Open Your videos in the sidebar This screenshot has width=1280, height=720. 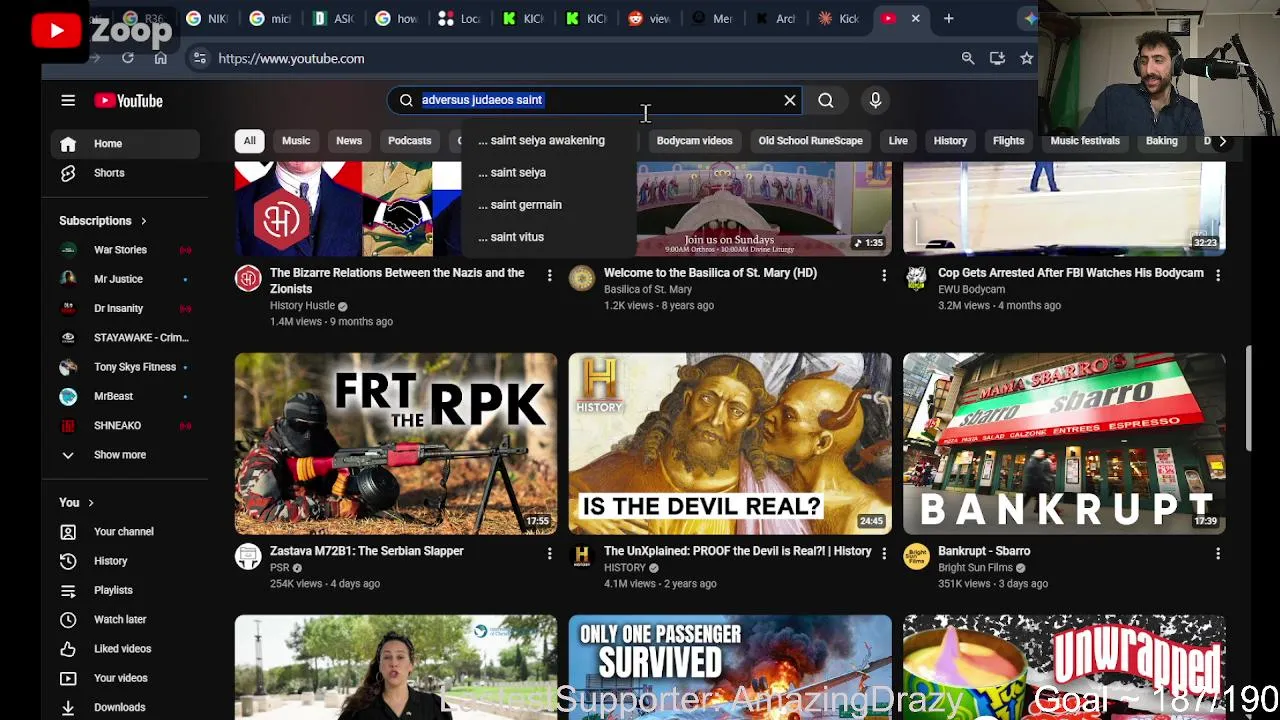(125, 678)
